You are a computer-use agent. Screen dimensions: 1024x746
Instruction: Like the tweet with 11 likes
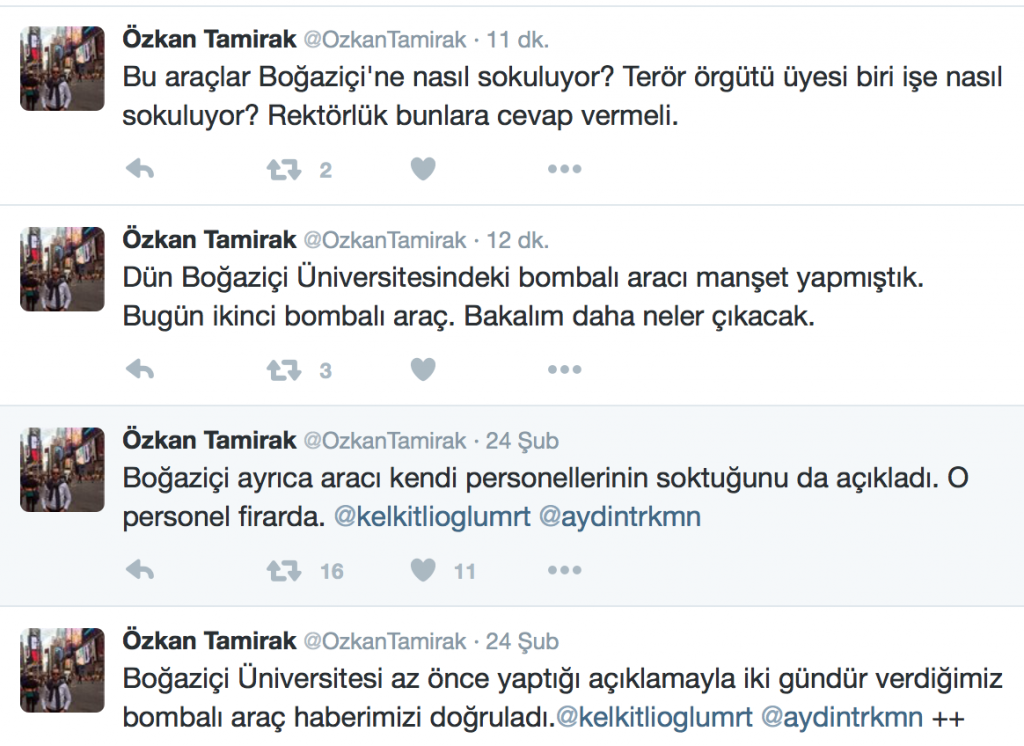pos(423,570)
